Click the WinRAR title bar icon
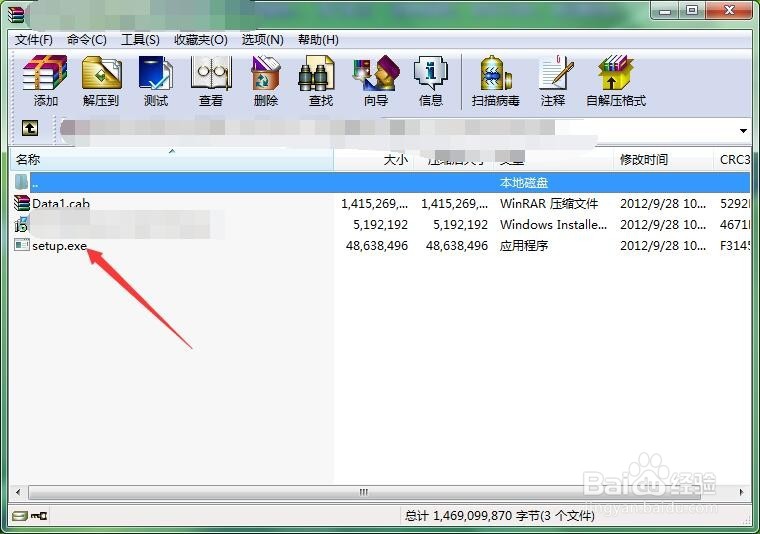The height and width of the screenshot is (534, 760). [16, 14]
